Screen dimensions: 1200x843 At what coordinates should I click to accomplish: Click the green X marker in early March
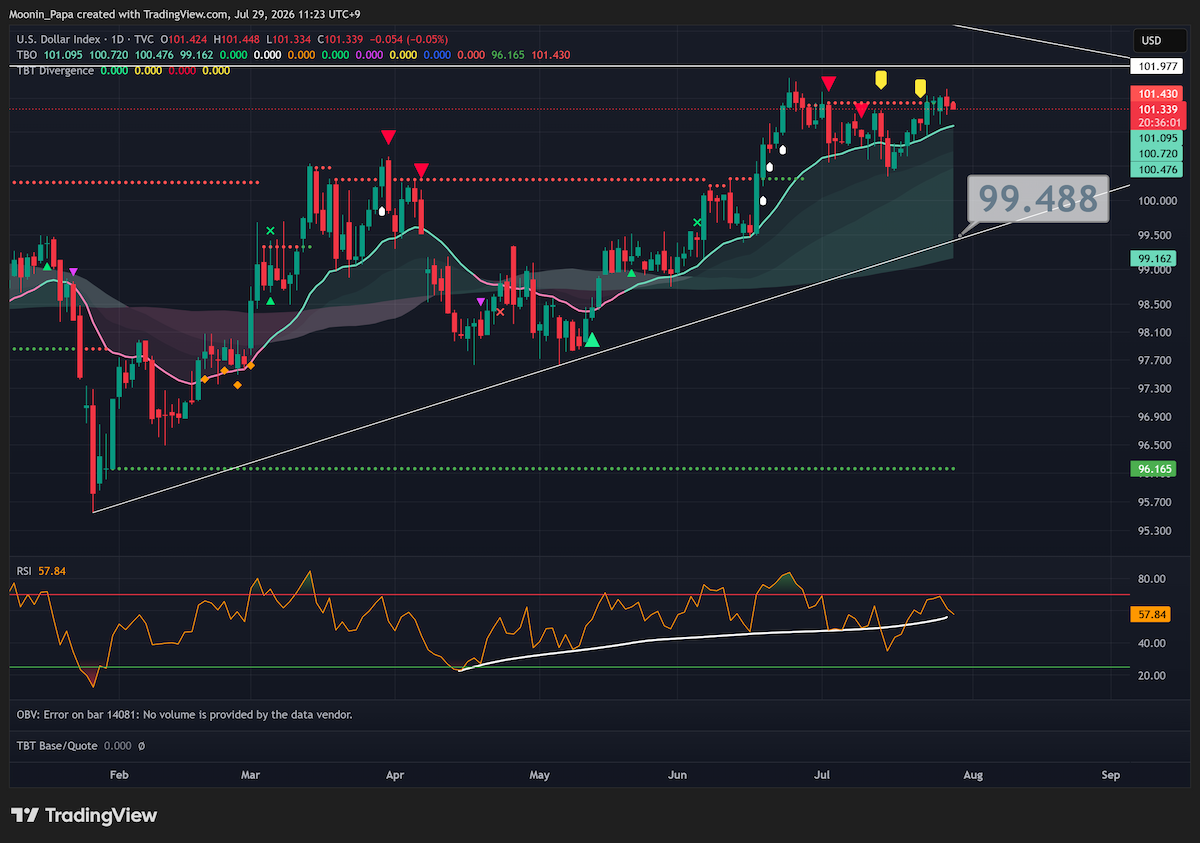[x=269, y=231]
